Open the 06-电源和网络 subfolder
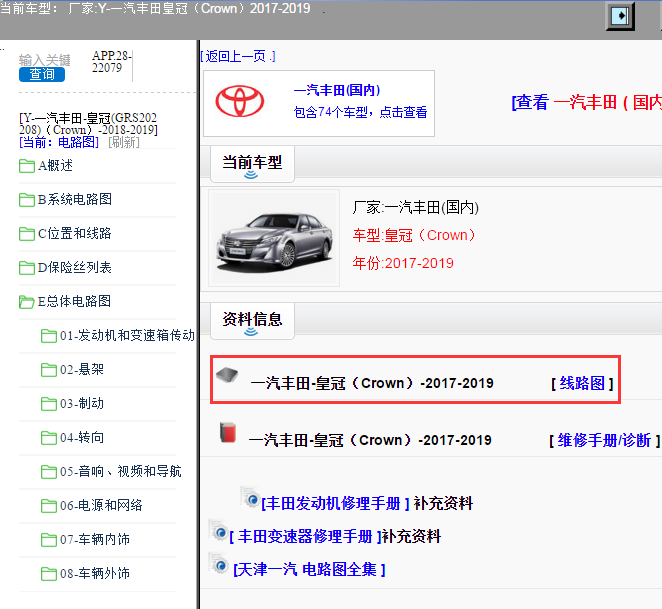662x609 pixels. point(101,506)
